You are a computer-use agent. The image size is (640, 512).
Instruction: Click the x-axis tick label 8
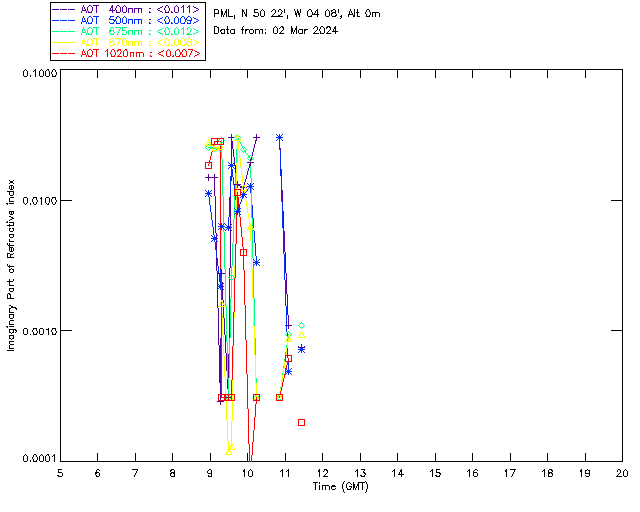pyautogui.click(x=173, y=473)
